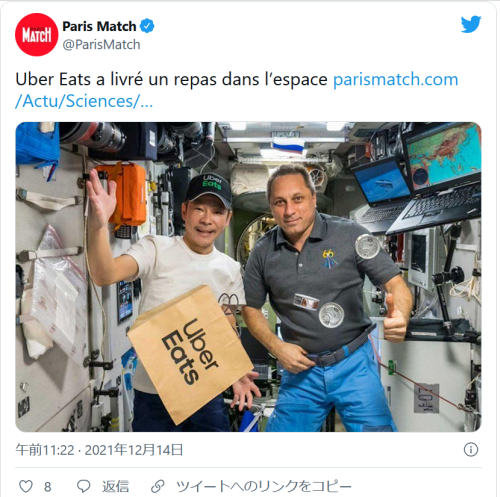This screenshot has height=497, width=500.
Task: Open the Uber Eats space photo
Action: (248, 277)
